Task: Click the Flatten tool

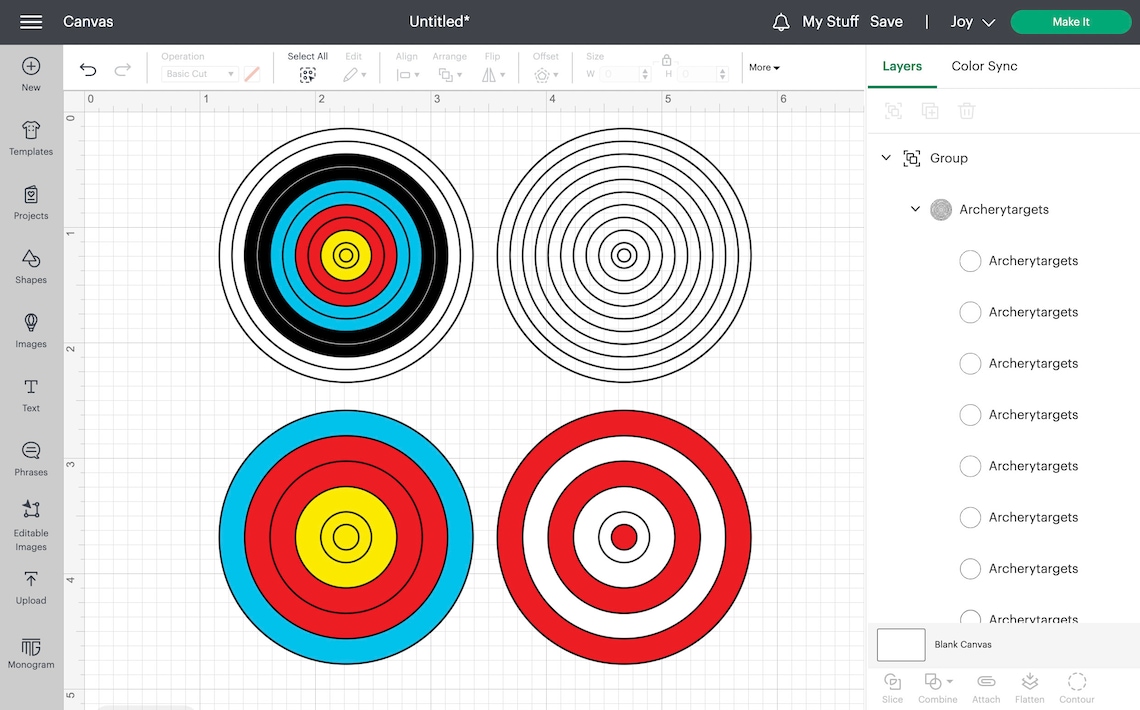Action: coord(1029,687)
